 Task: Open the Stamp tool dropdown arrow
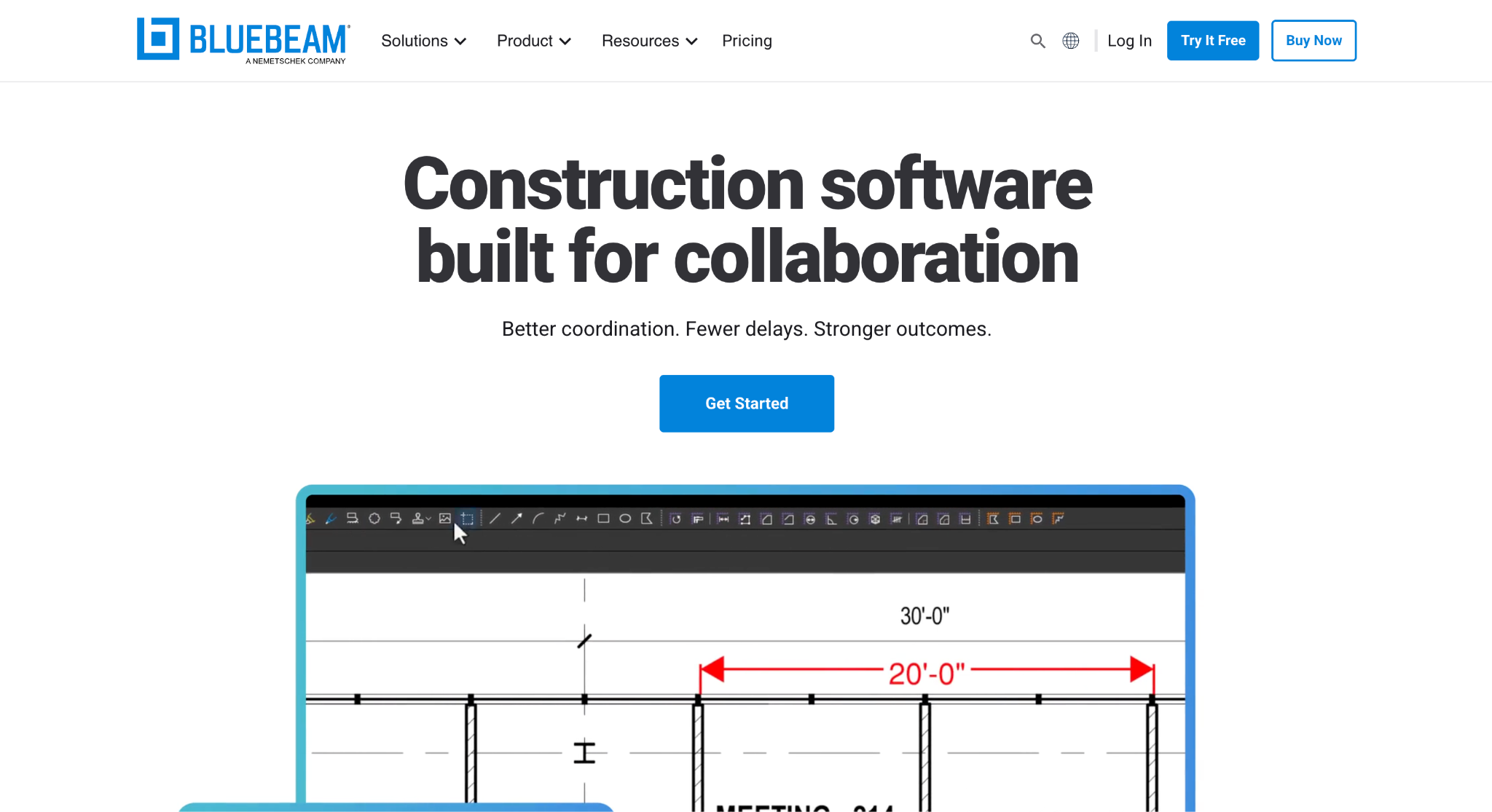pos(429,519)
